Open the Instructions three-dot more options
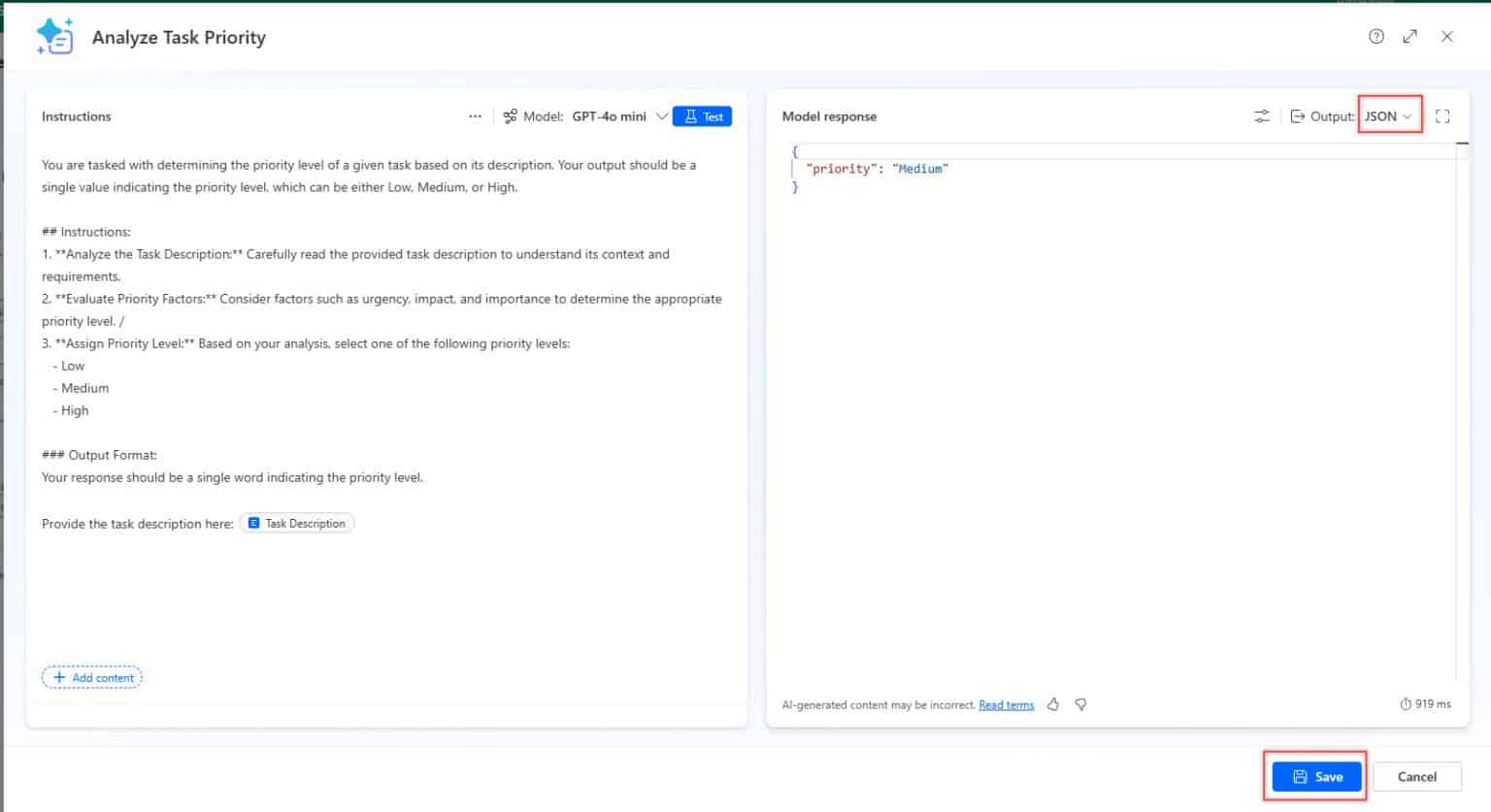Screen dimensions: 1491x812 [475, 116]
